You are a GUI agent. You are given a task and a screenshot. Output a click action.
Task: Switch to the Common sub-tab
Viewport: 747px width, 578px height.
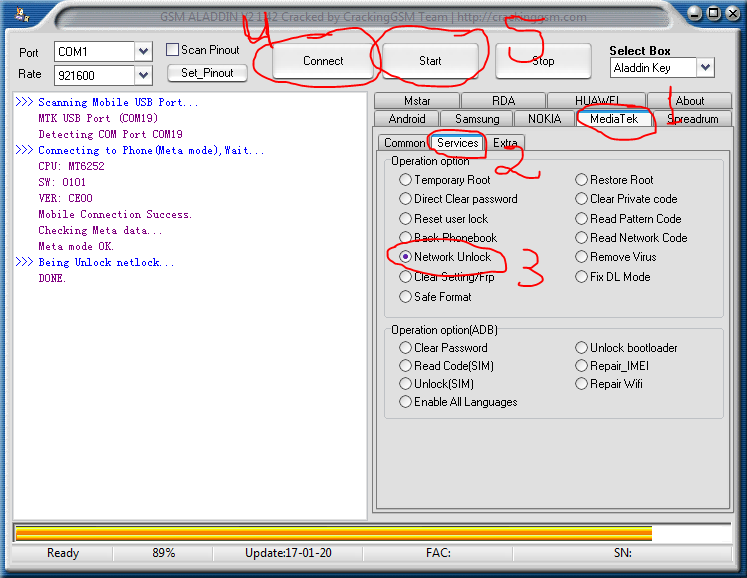click(404, 143)
